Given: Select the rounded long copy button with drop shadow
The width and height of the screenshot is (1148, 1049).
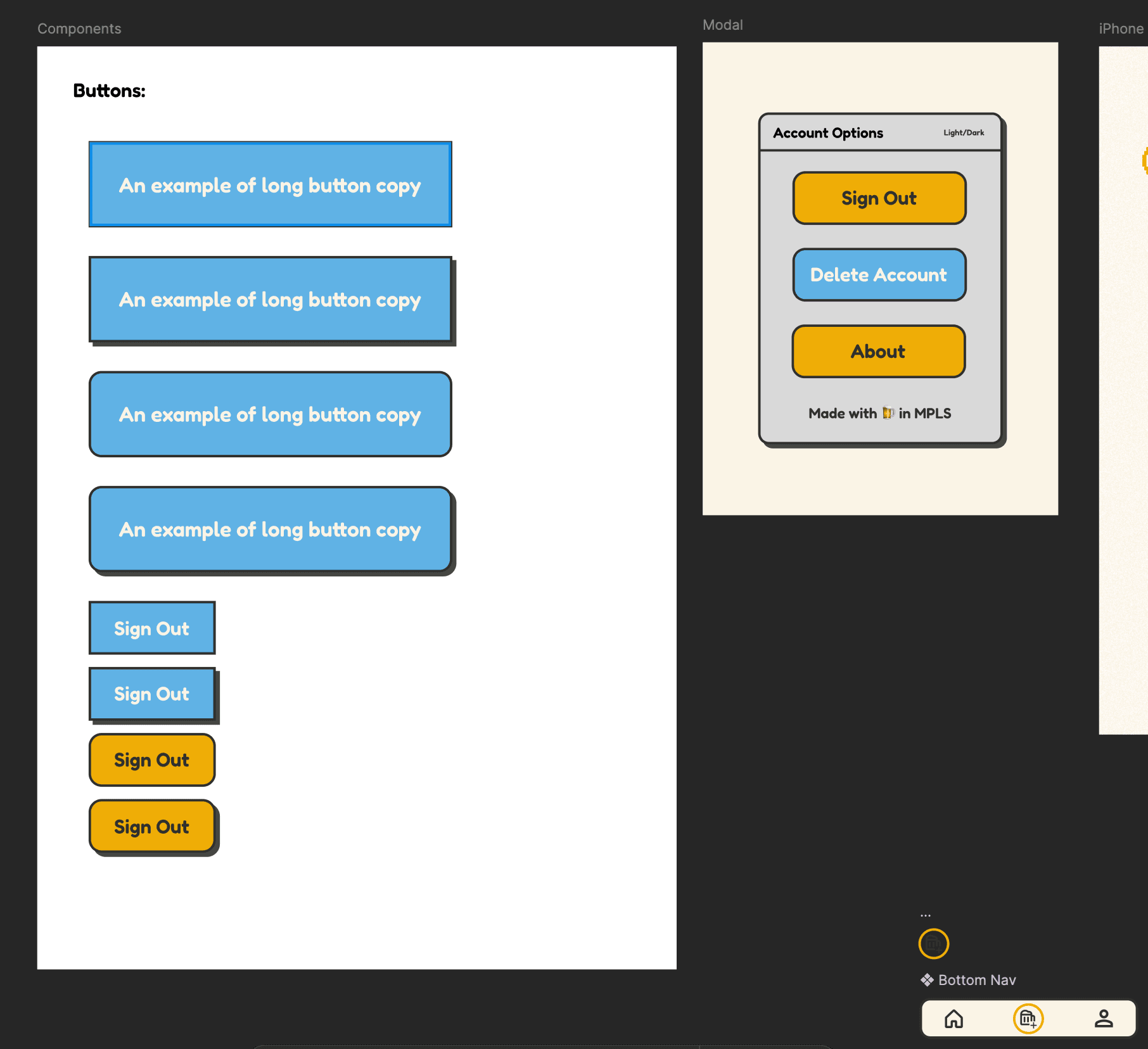Looking at the screenshot, I should pos(270,530).
